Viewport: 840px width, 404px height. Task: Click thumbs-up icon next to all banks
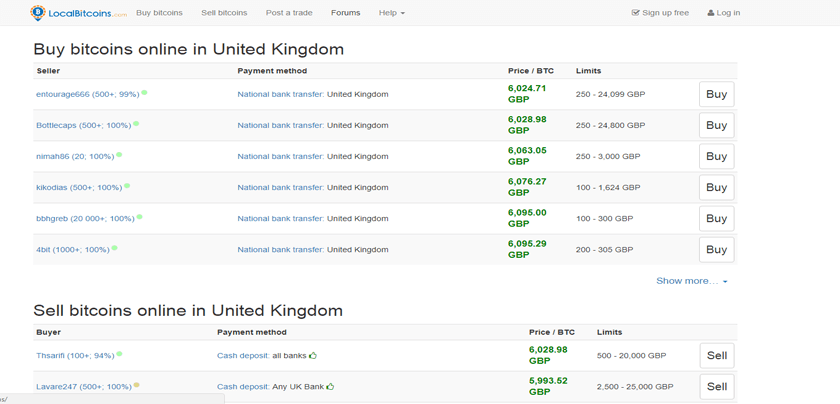313,355
